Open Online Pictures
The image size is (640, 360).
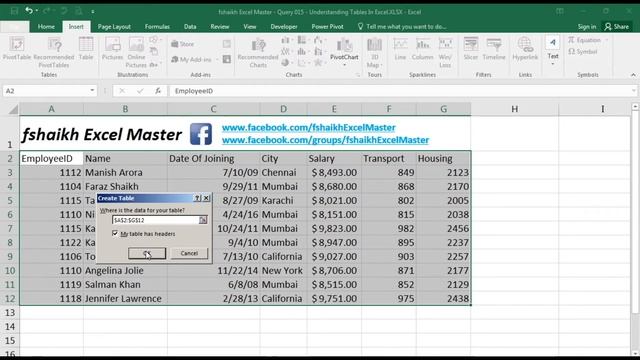pyautogui.click(x=136, y=52)
